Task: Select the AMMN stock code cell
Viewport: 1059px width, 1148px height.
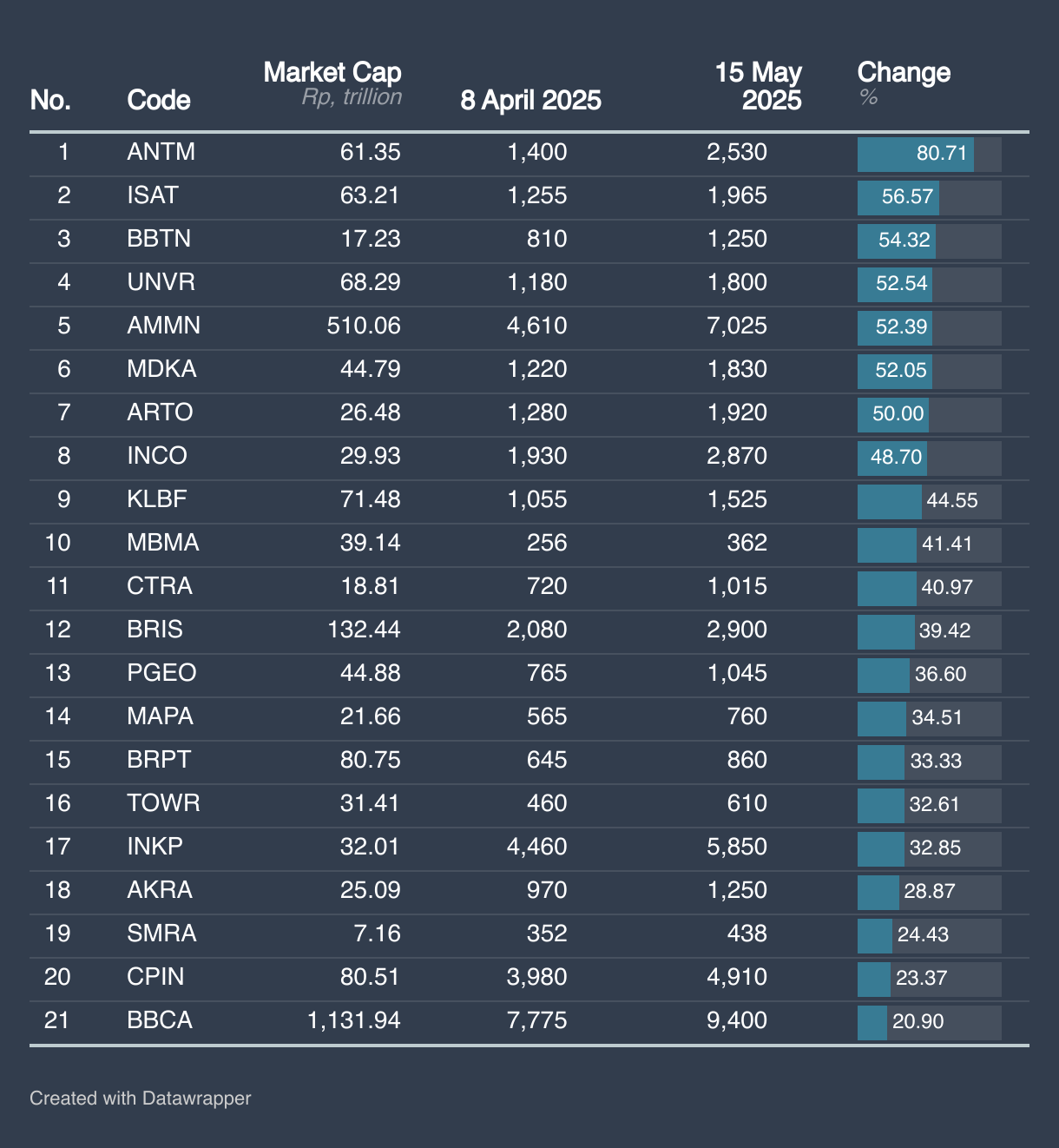Action: click(x=163, y=327)
